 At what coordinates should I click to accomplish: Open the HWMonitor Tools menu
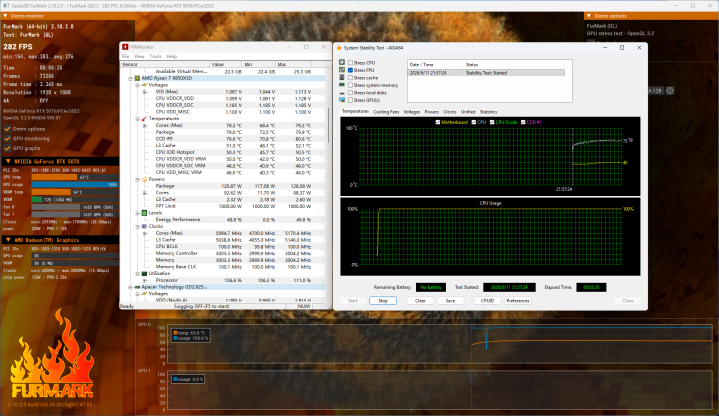click(155, 56)
